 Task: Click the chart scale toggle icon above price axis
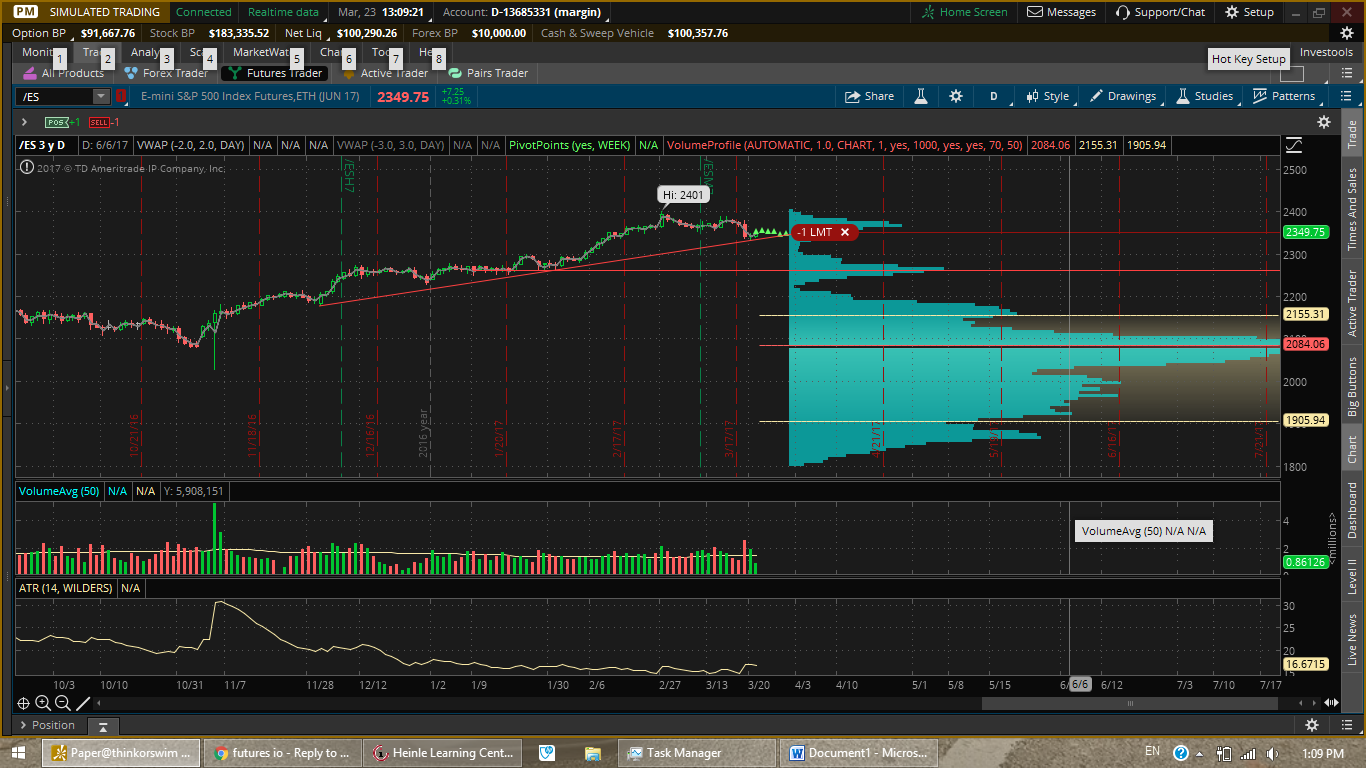point(1294,145)
